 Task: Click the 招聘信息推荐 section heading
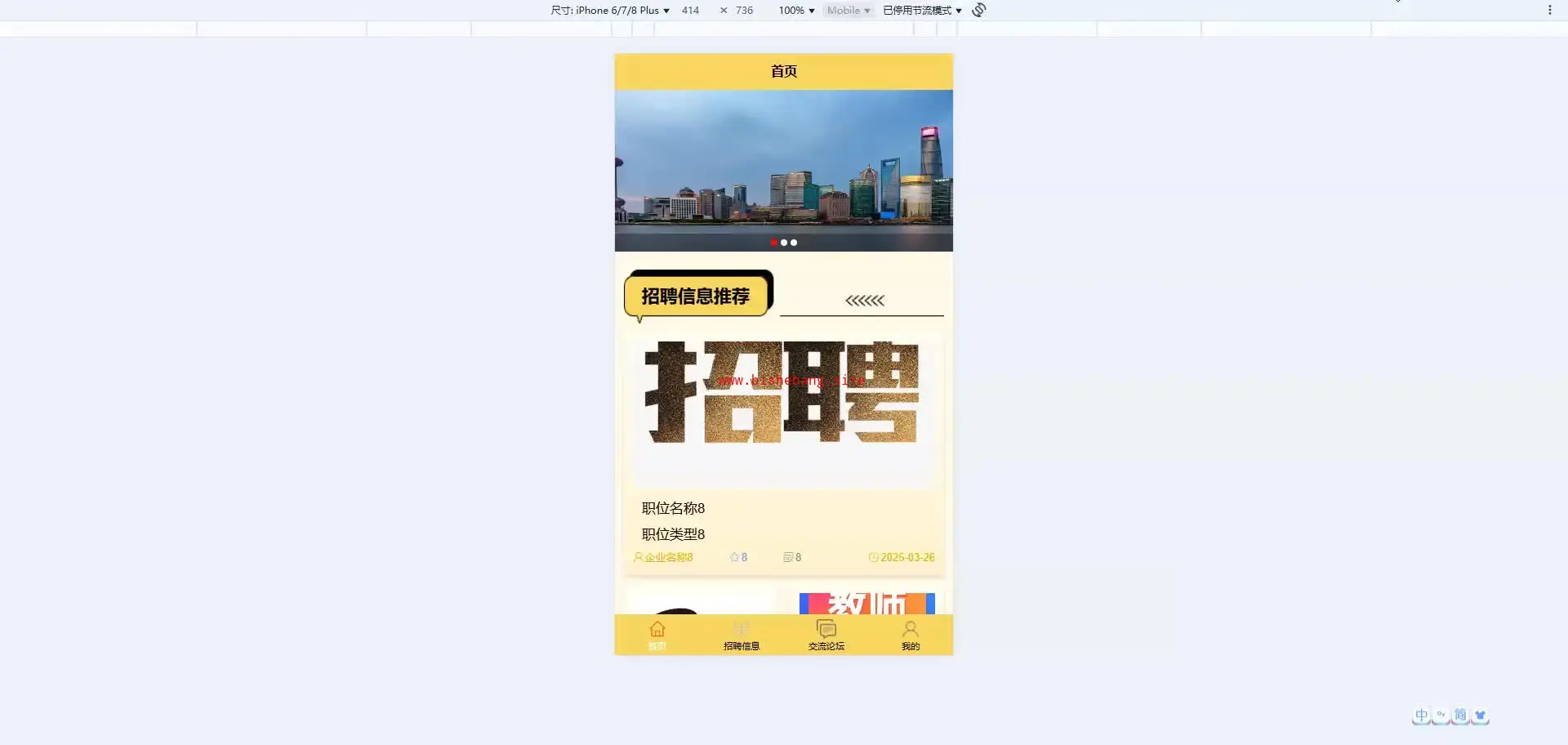pyautogui.click(x=696, y=297)
